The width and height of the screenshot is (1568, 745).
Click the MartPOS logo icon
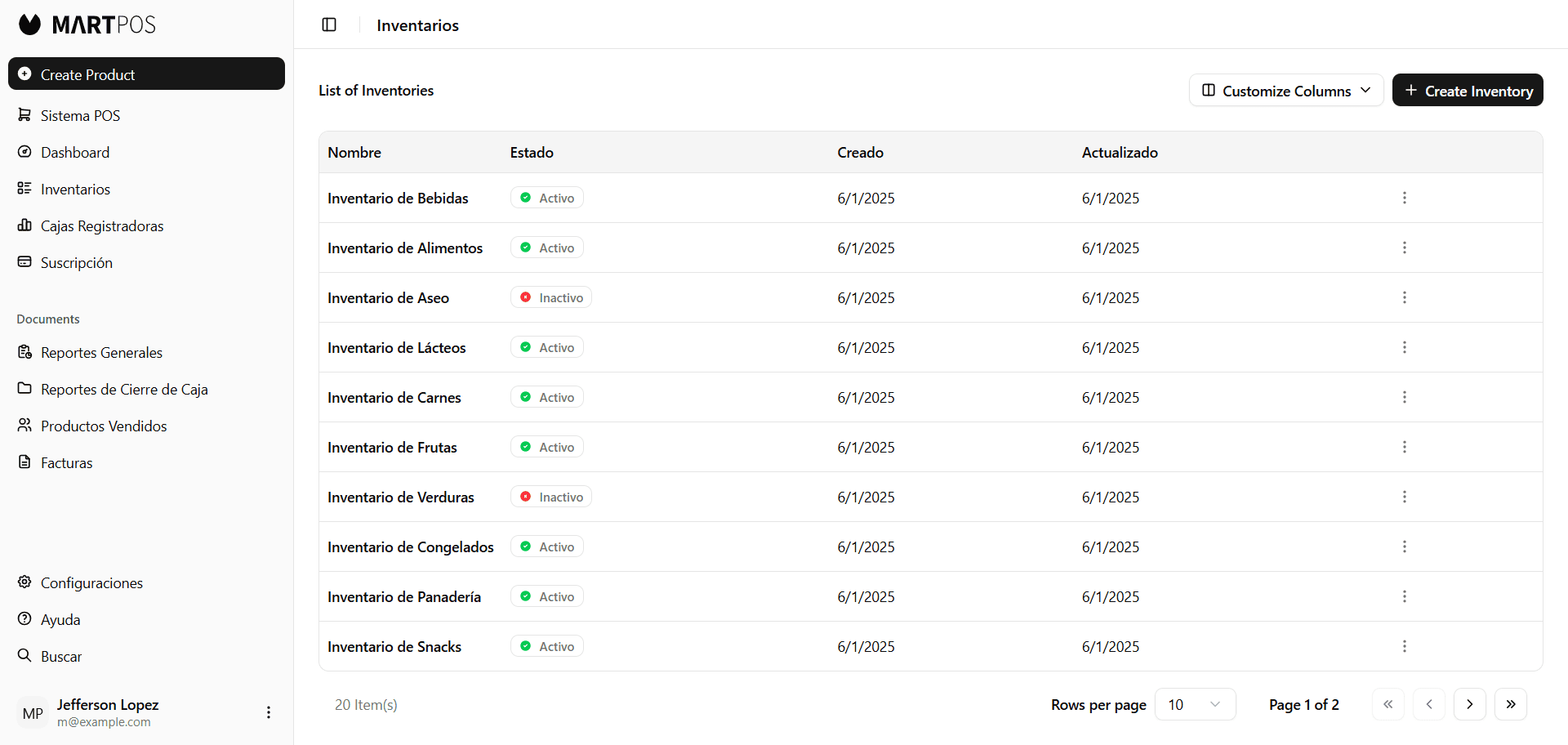coord(30,25)
